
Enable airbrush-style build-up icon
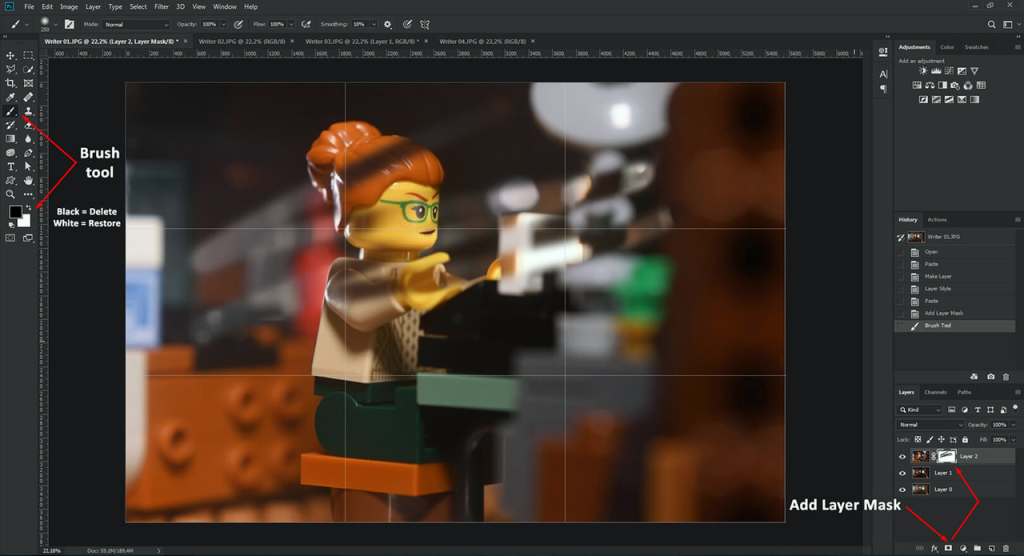[306, 24]
